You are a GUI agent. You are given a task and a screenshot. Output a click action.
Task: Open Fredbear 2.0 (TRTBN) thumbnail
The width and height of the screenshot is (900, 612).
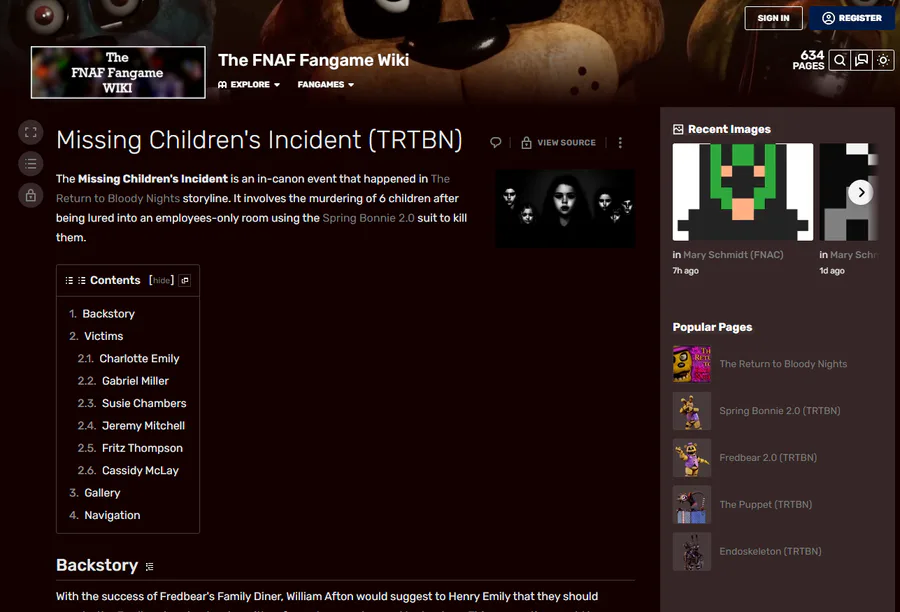[692, 458]
